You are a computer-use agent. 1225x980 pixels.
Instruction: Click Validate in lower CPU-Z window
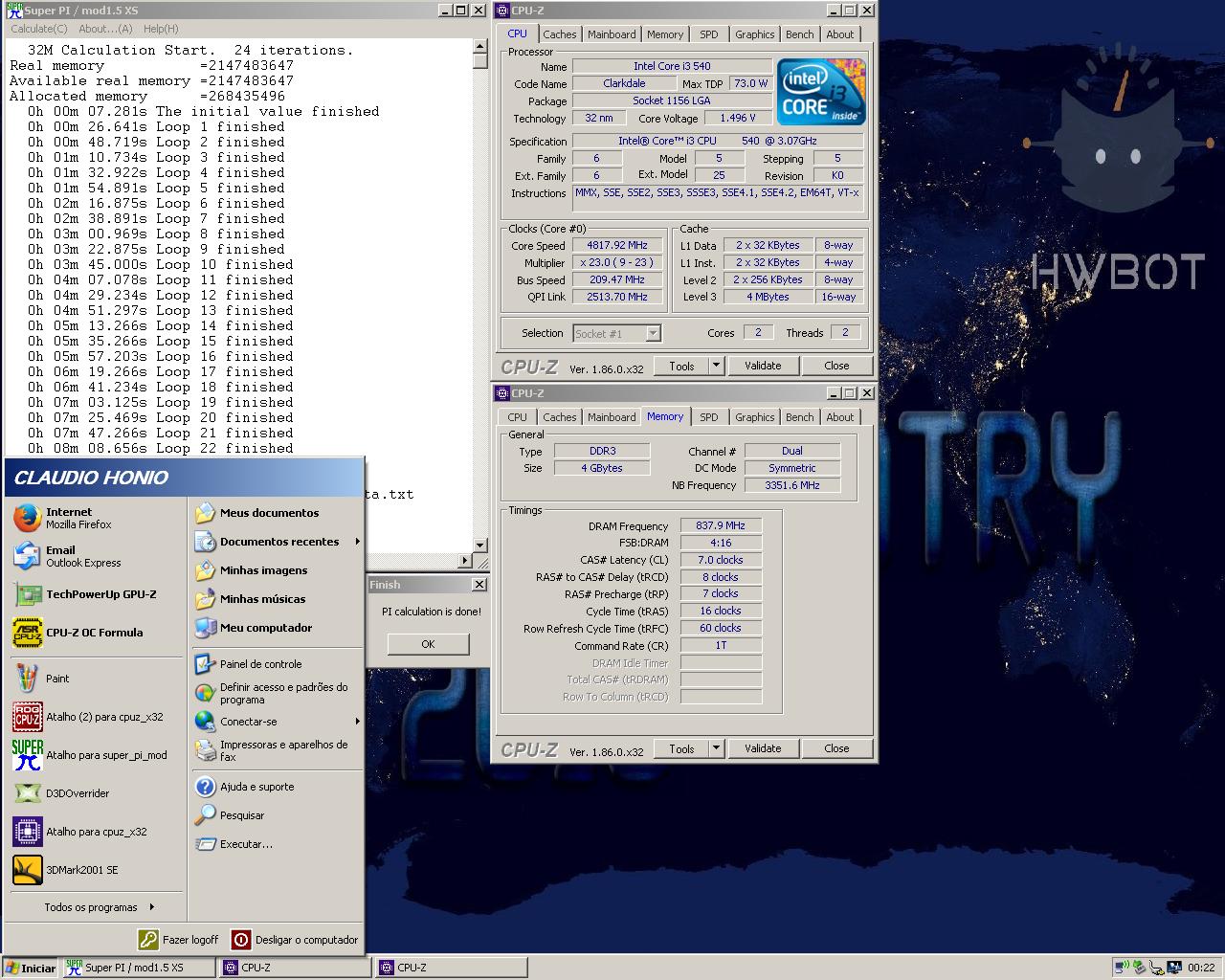pyautogui.click(x=763, y=748)
